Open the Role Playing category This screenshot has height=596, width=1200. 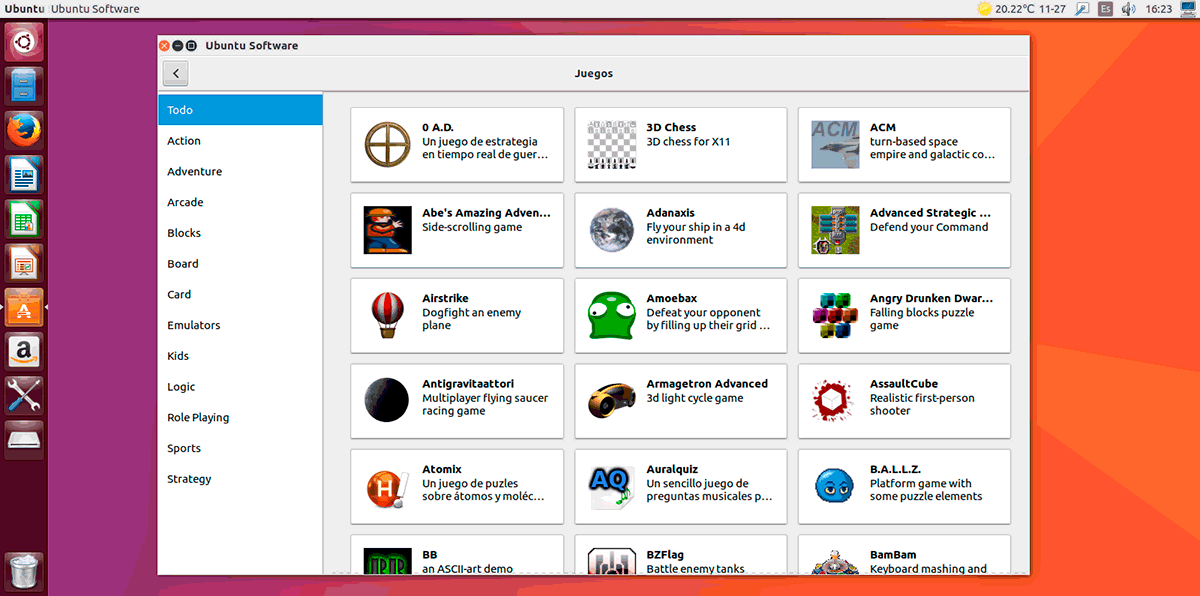240,418
